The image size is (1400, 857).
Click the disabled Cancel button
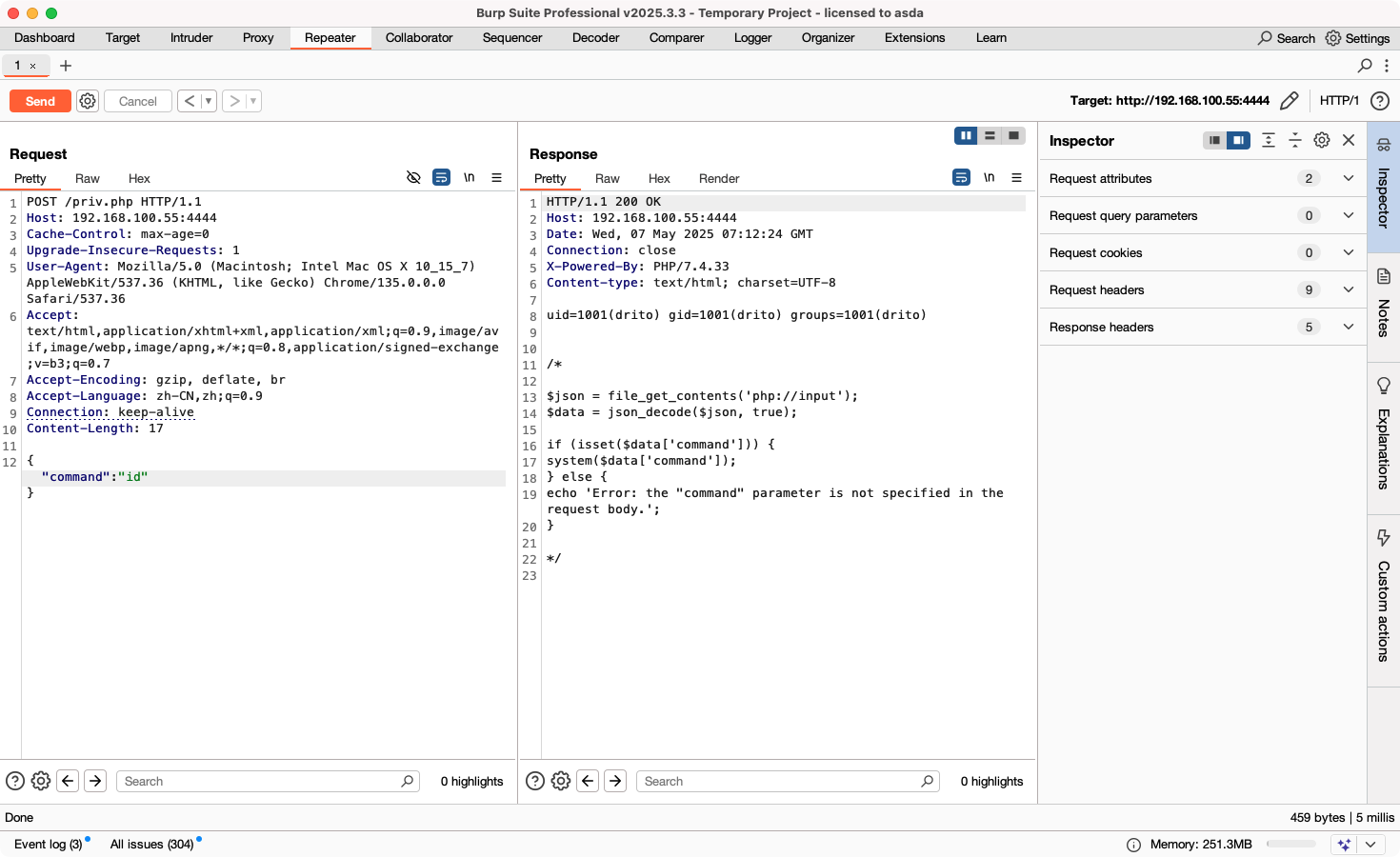click(138, 101)
